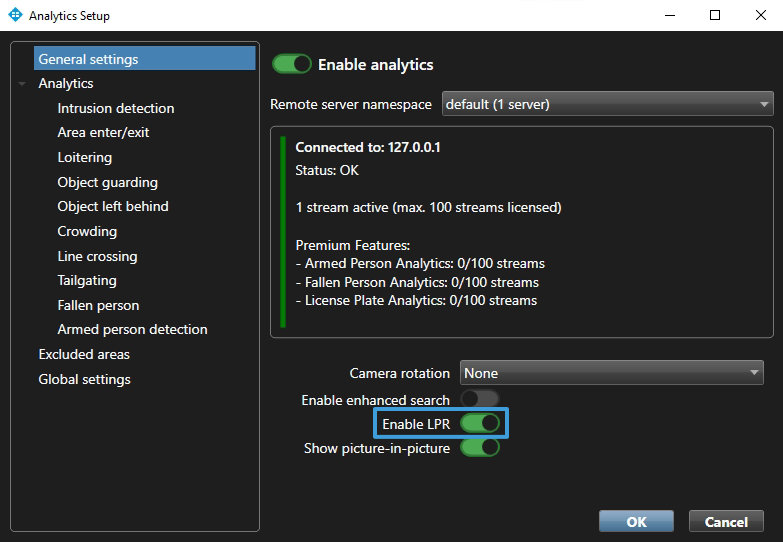
Task: Click the 'Status: OK' text
Action: tap(327, 170)
